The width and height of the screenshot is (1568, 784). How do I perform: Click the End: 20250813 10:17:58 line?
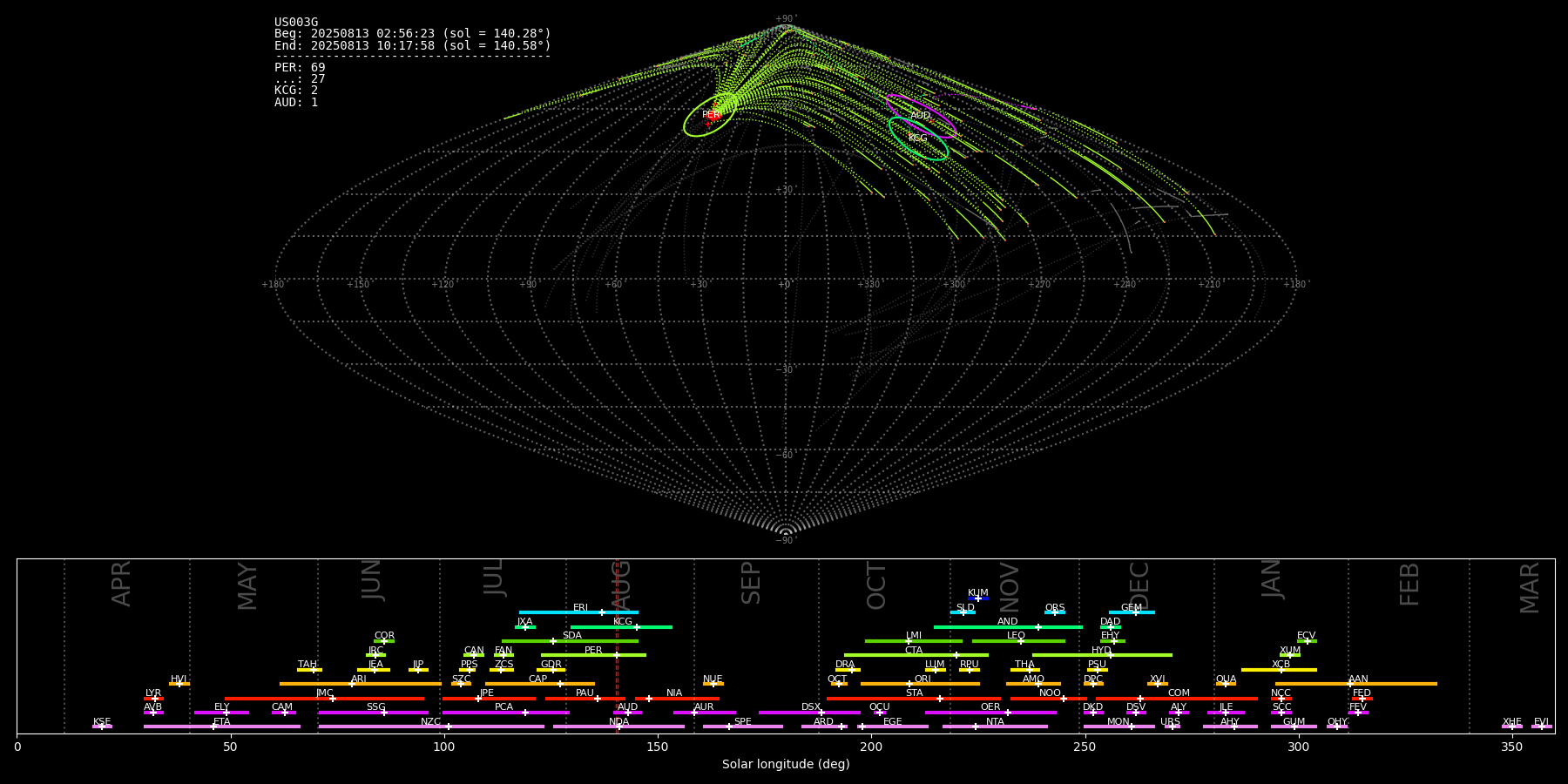coord(413,45)
